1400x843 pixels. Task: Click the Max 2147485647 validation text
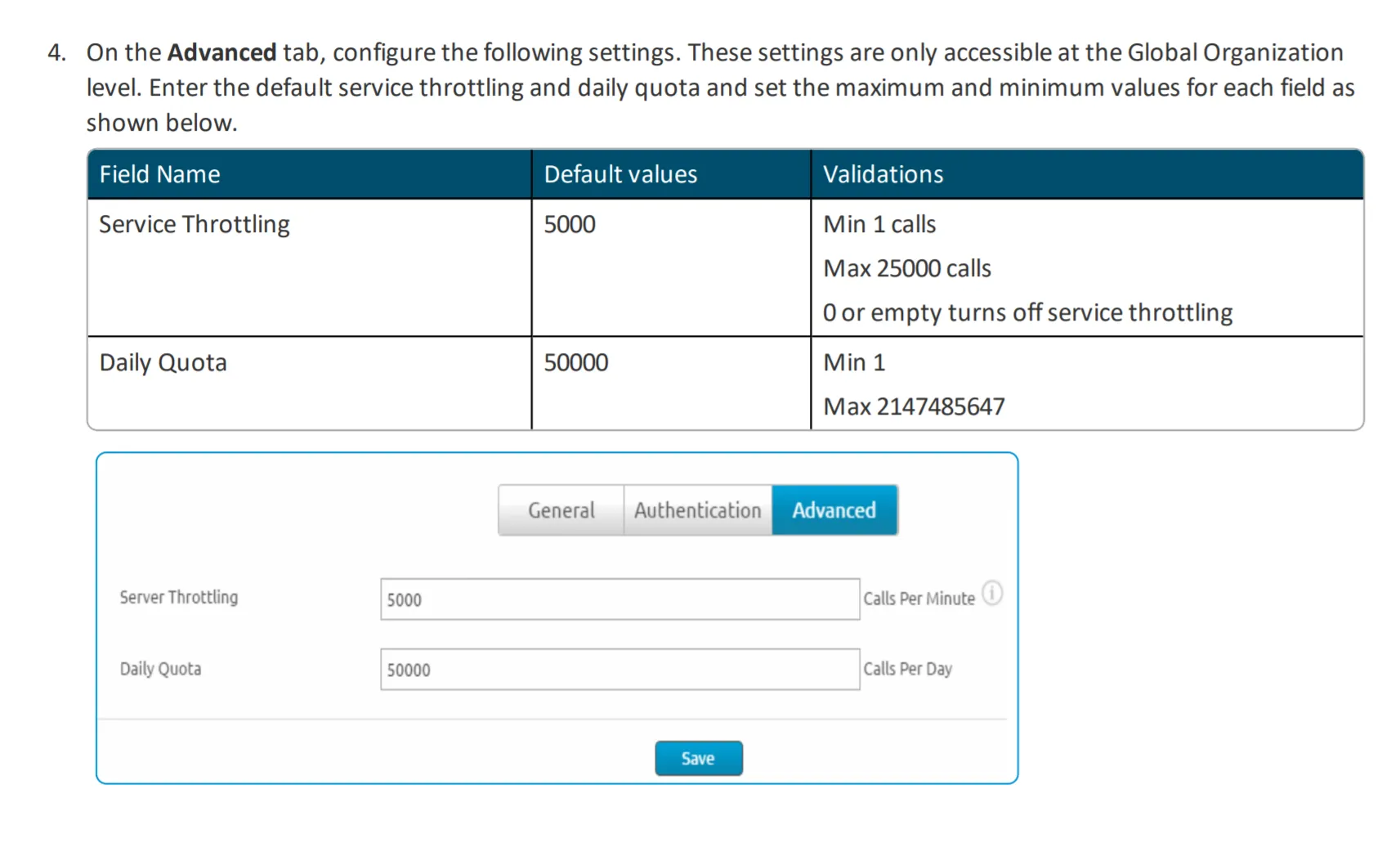[914, 406]
